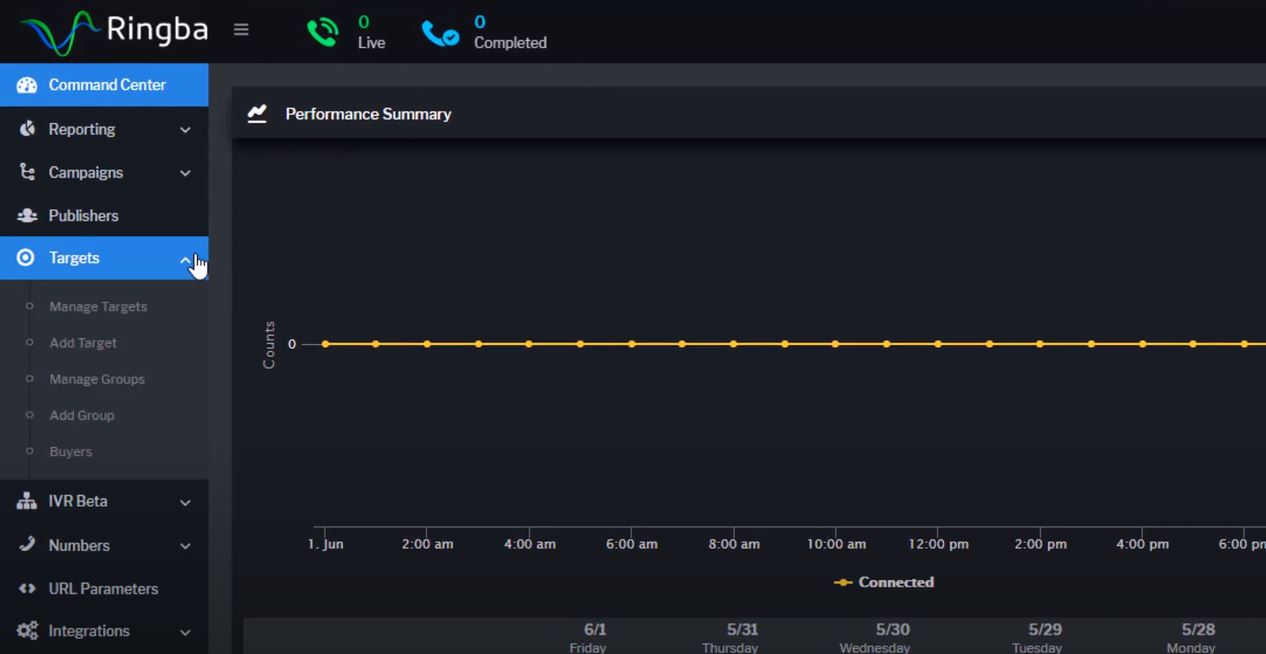Click the Command Center dashboard icon

pyautogui.click(x=27, y=85)
